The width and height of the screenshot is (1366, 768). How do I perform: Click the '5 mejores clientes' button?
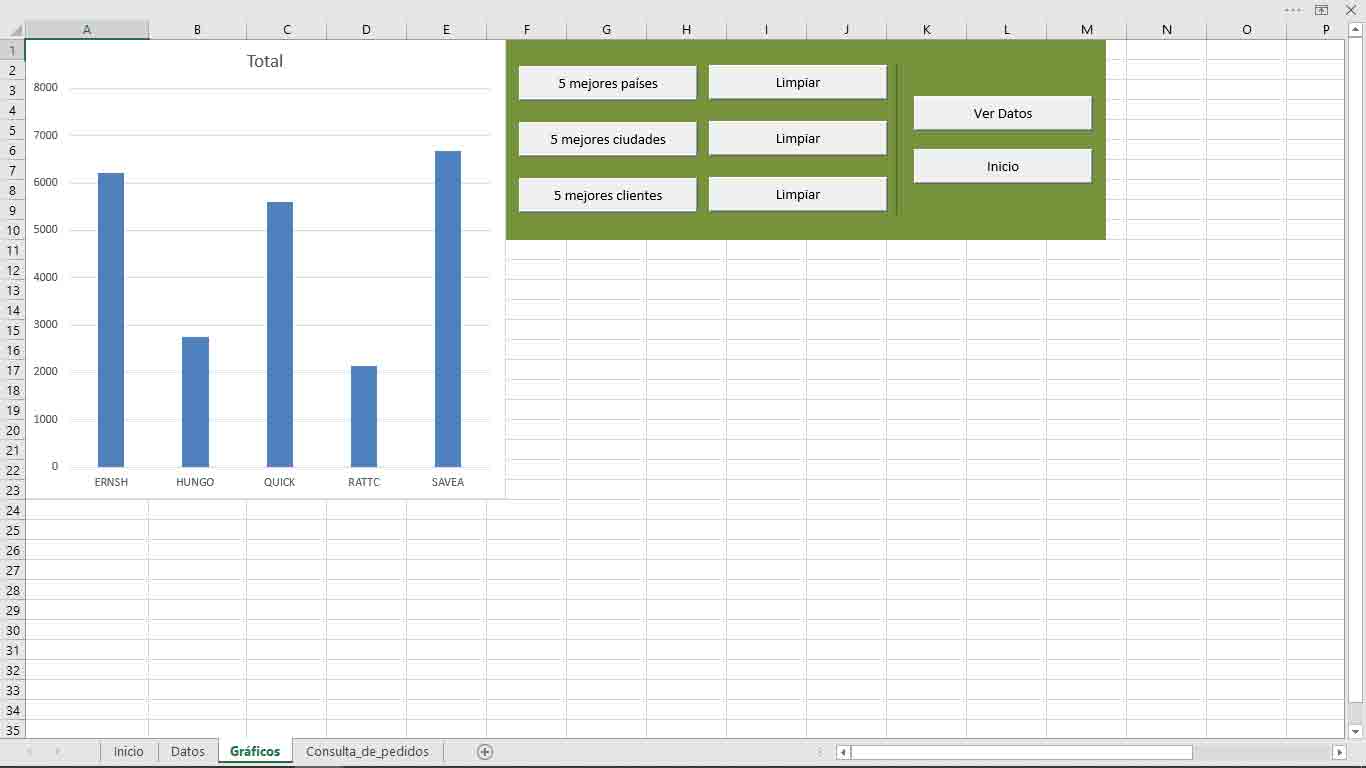coord(607,195)
